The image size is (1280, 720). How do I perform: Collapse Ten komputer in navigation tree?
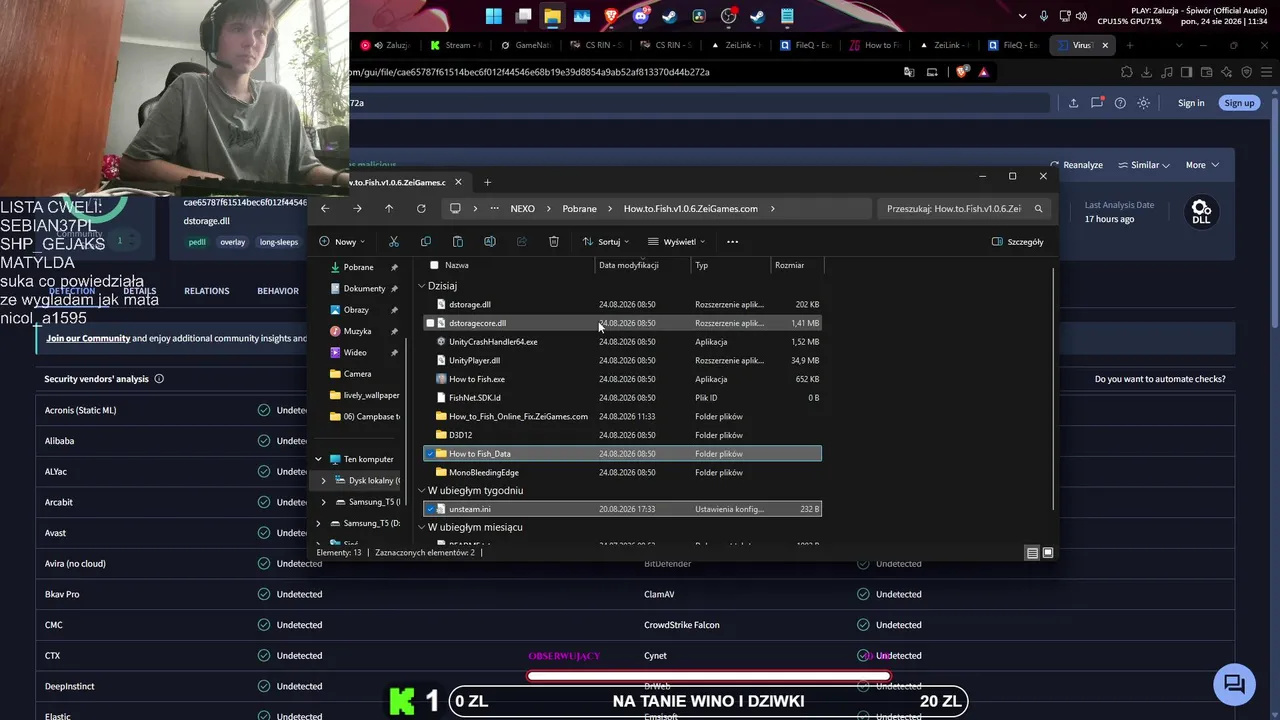319,459
